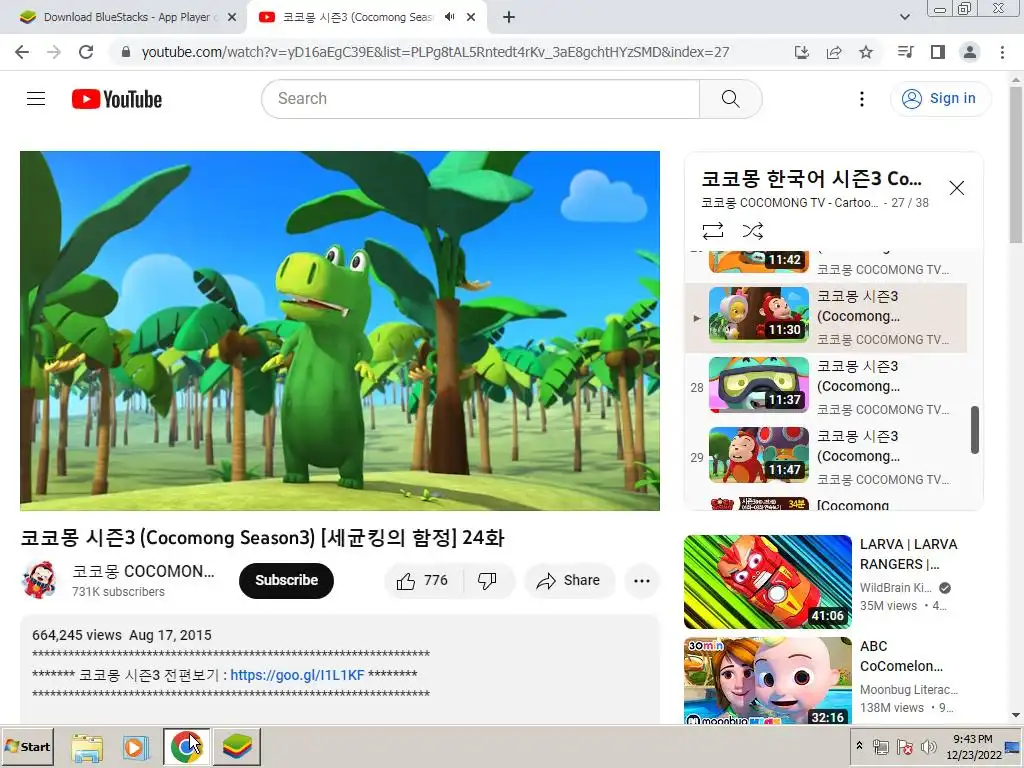Viewport: 1024px width, 768px height.
Task: Open a new browser tab
Action: tap(509, 18)
